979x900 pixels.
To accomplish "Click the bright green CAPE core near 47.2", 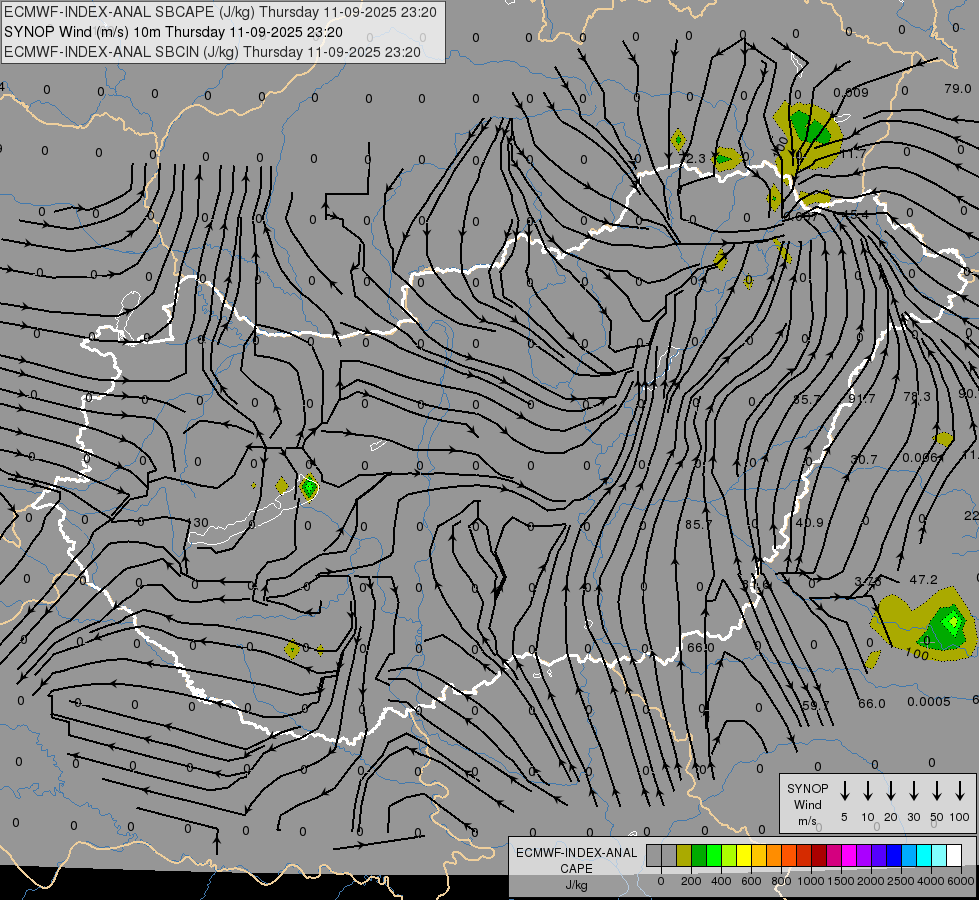I will click(952, 621).
